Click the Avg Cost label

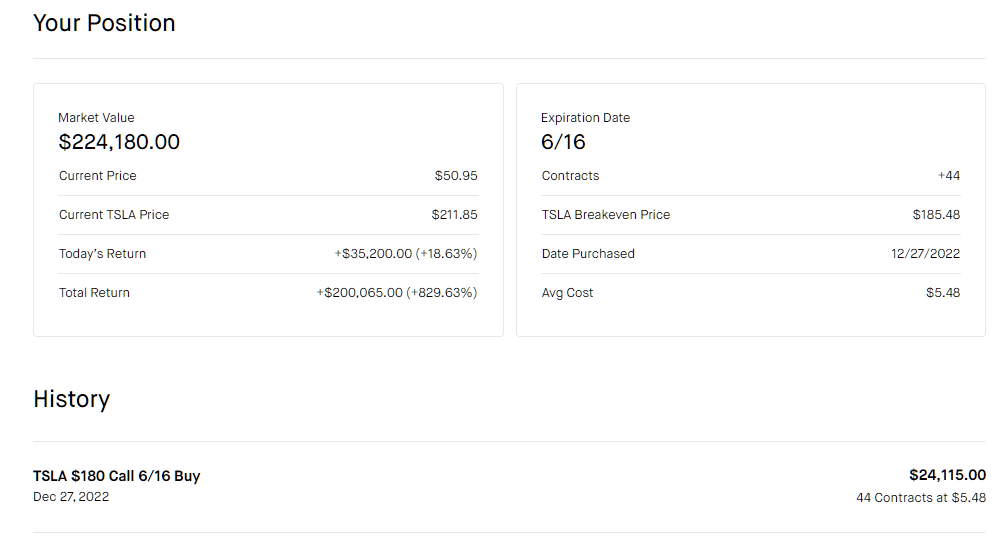tap(567, 293)
